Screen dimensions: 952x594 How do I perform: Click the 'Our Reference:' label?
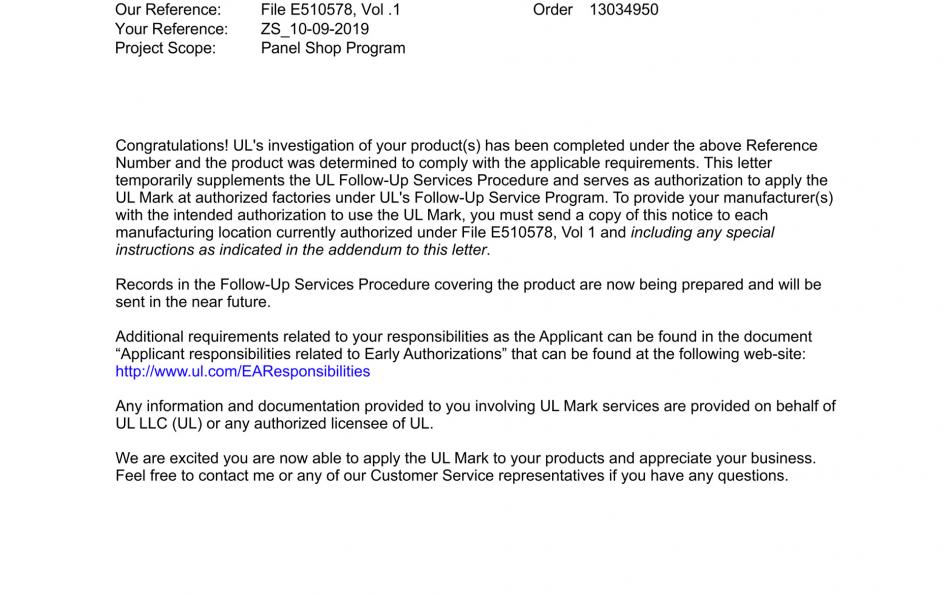tap(168, 10)
